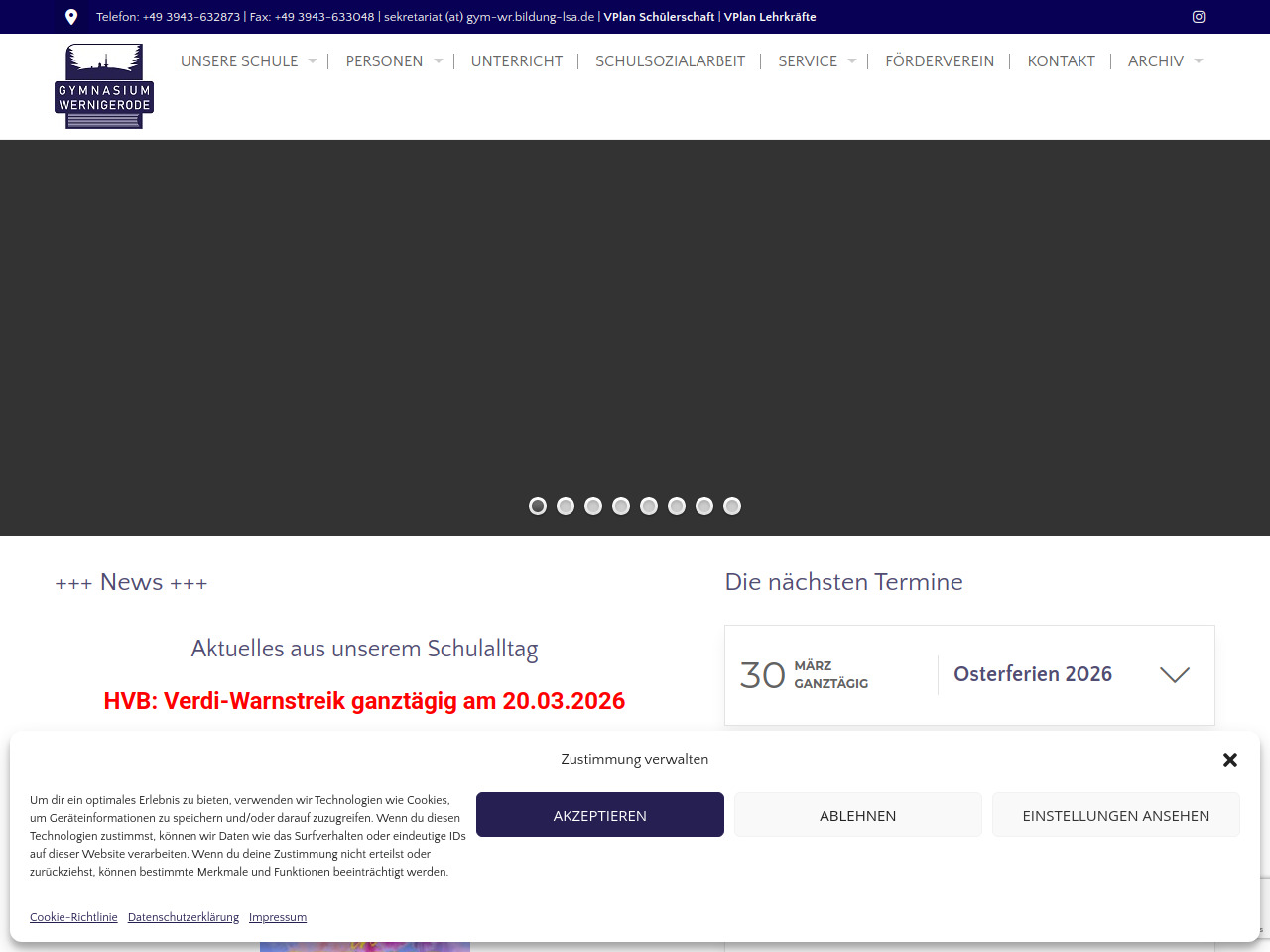Image resolution: width=1270 pixels, height=952 pixels.
Task: Decline cookies with the Ablehnen button
Action: tap(858, 815)
